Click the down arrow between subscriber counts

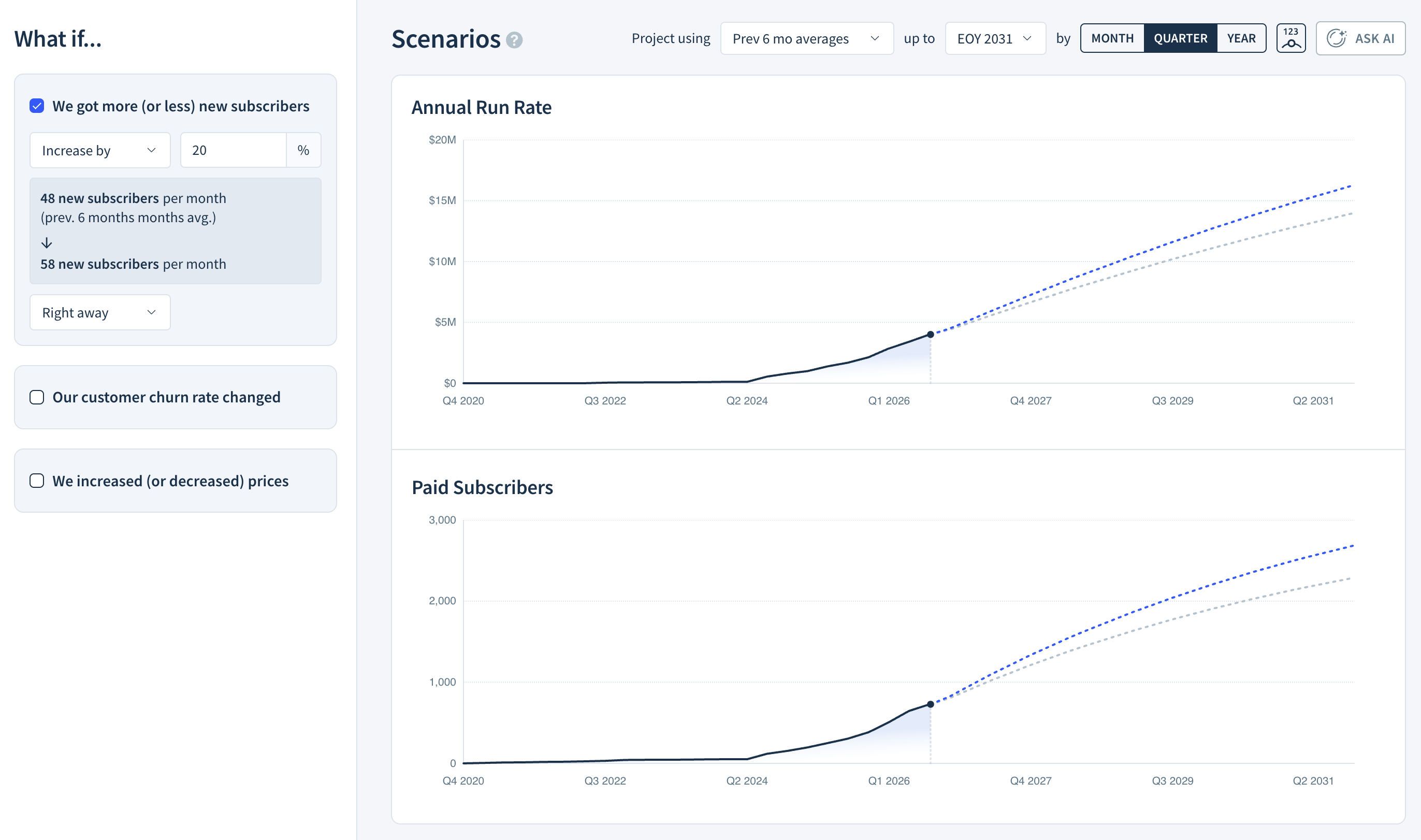click(x=47, y=243)
